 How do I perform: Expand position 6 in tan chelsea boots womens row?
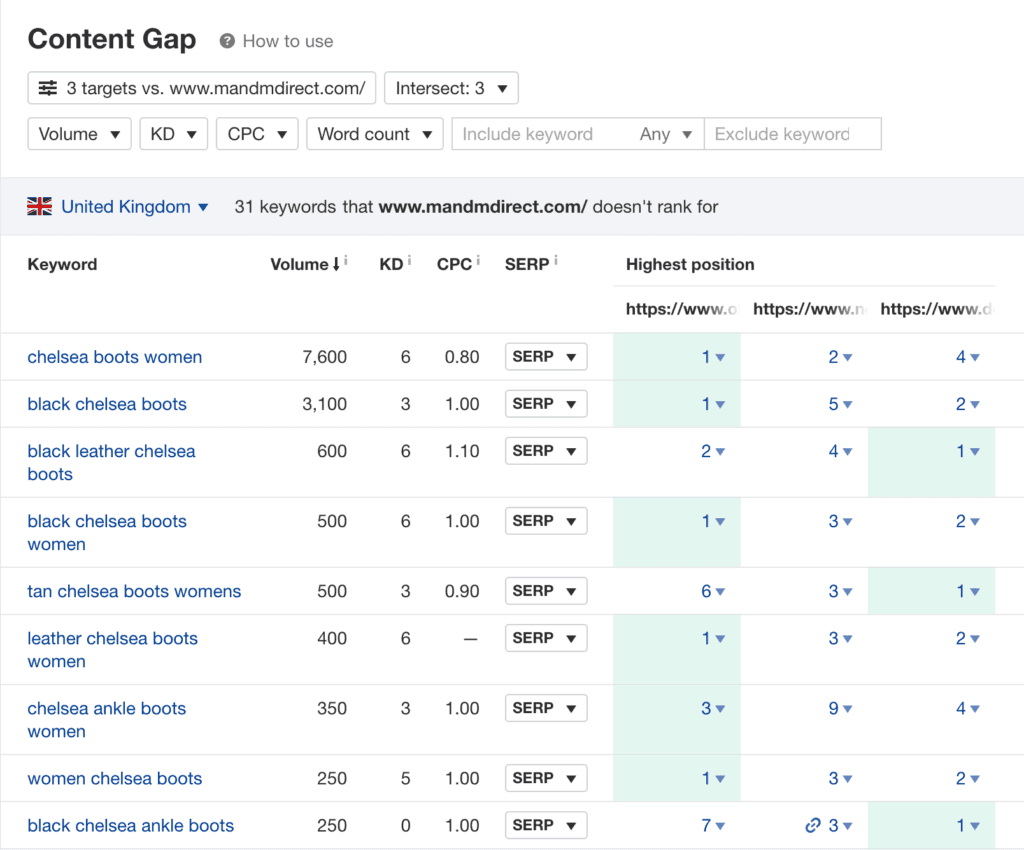coord(713,591)
